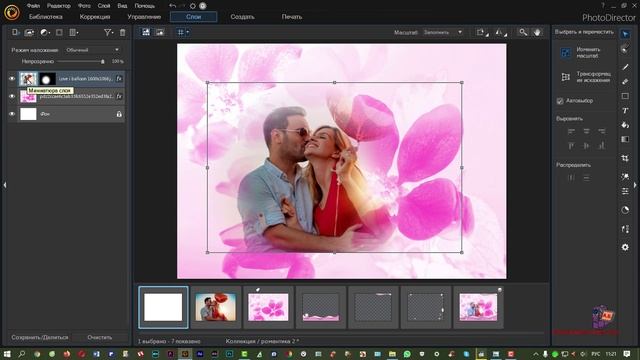Screen dimensions: 640x360
Task: Expand the grid options arrow
Action: (x=188, y=32)
